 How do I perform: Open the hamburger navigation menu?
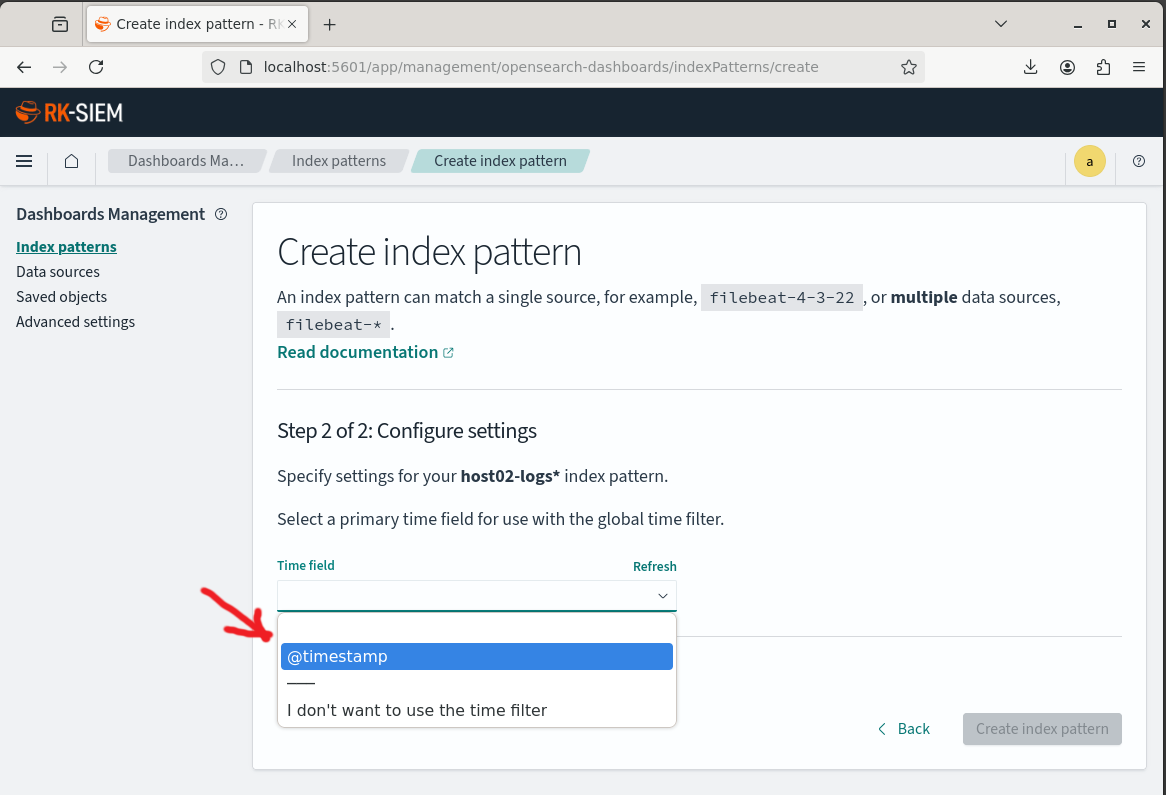click(24, 161)
